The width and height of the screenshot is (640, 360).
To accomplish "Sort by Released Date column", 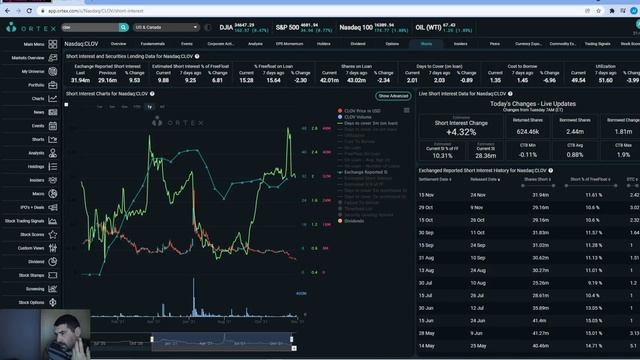I will coord(485,179).
